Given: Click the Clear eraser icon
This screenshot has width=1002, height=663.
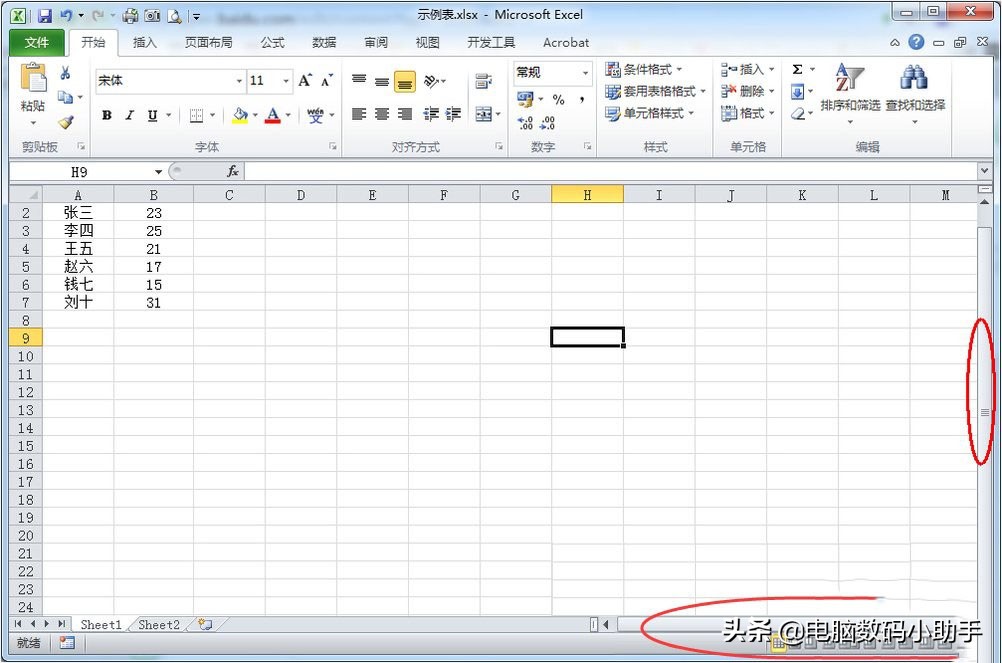Looking at the screenshot, I should 798,114.
